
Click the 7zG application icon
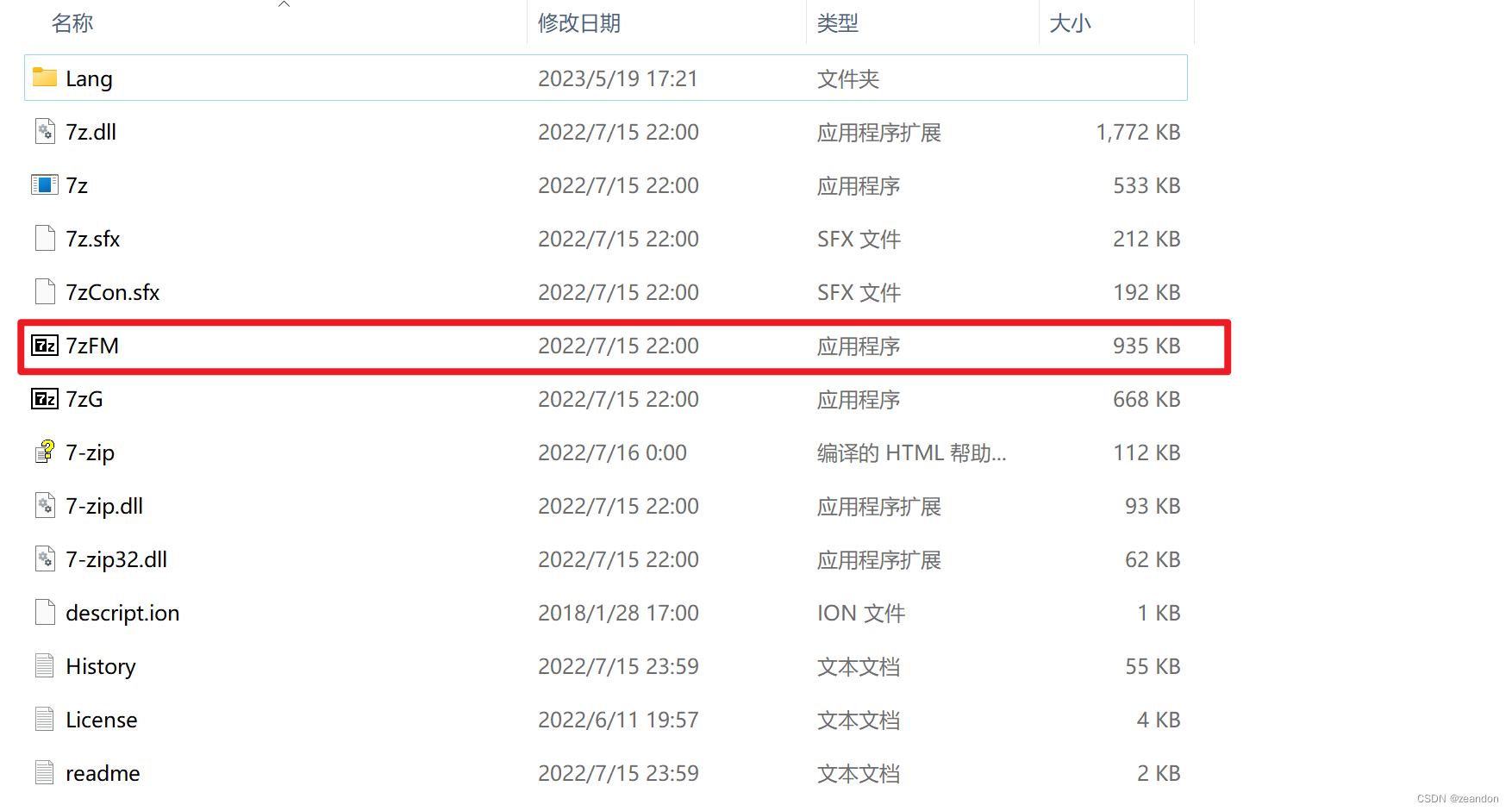tap(45, 399)
